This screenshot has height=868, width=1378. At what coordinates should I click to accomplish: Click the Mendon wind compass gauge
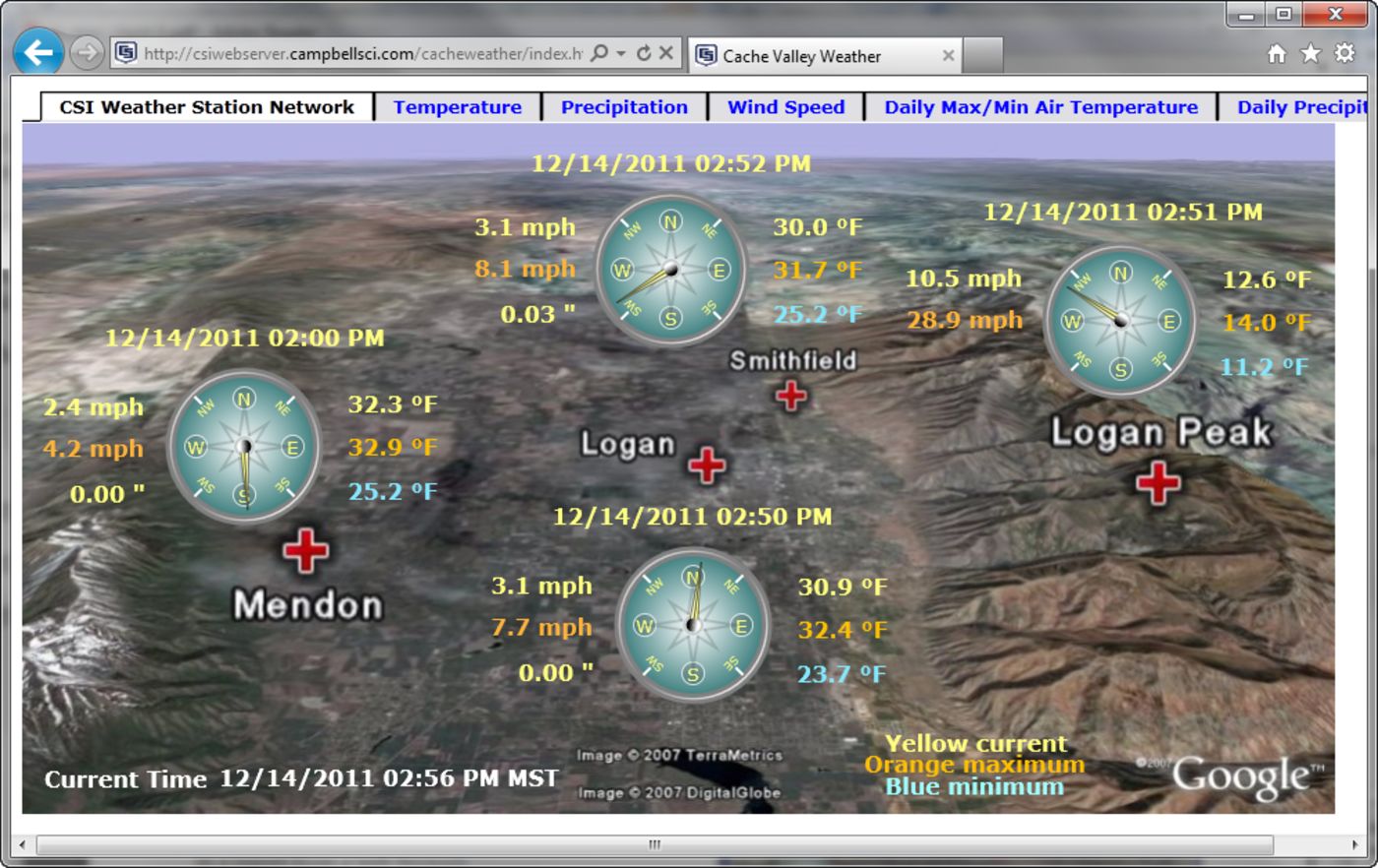pos(244,447)
